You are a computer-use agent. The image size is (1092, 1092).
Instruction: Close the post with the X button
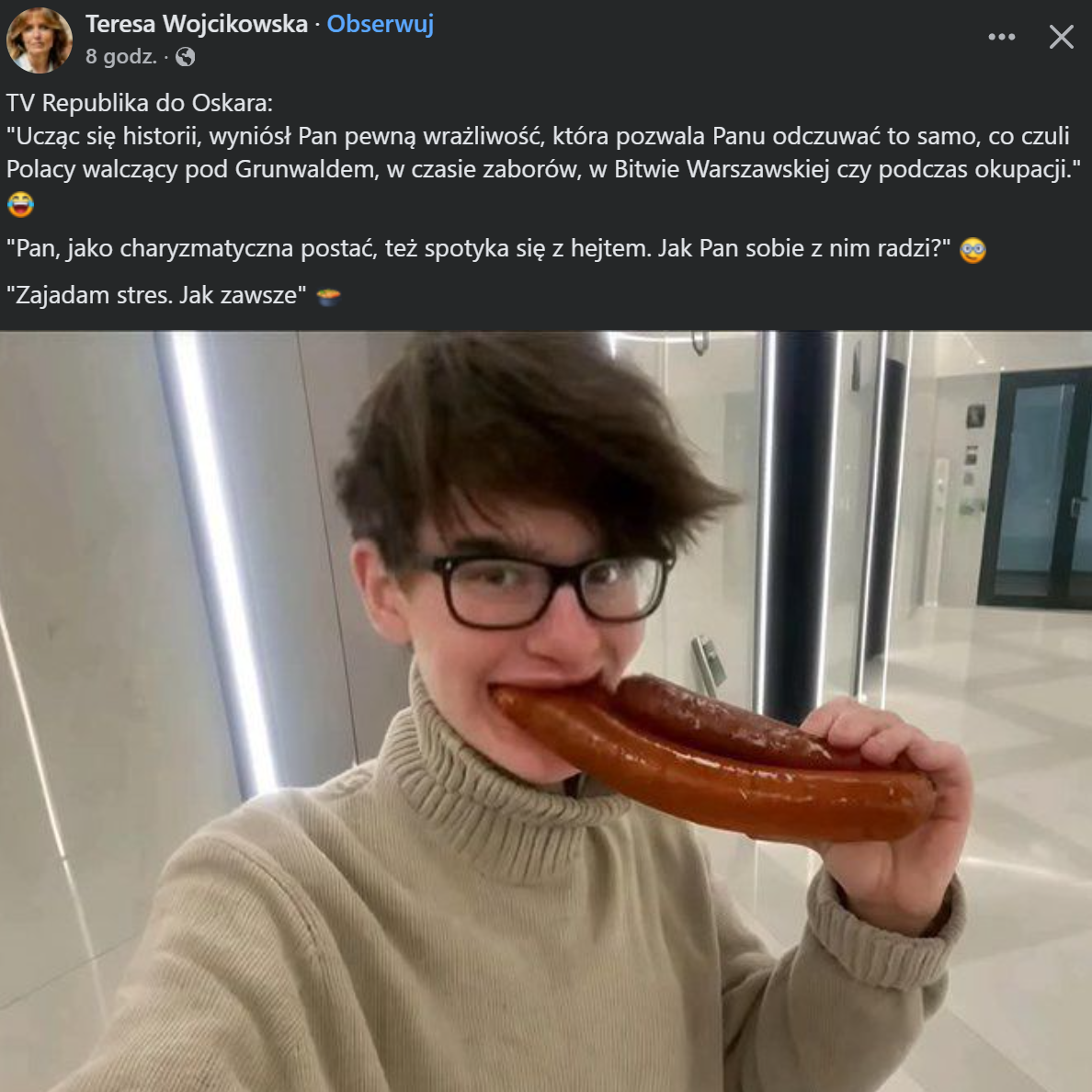tap(1062, 37)
